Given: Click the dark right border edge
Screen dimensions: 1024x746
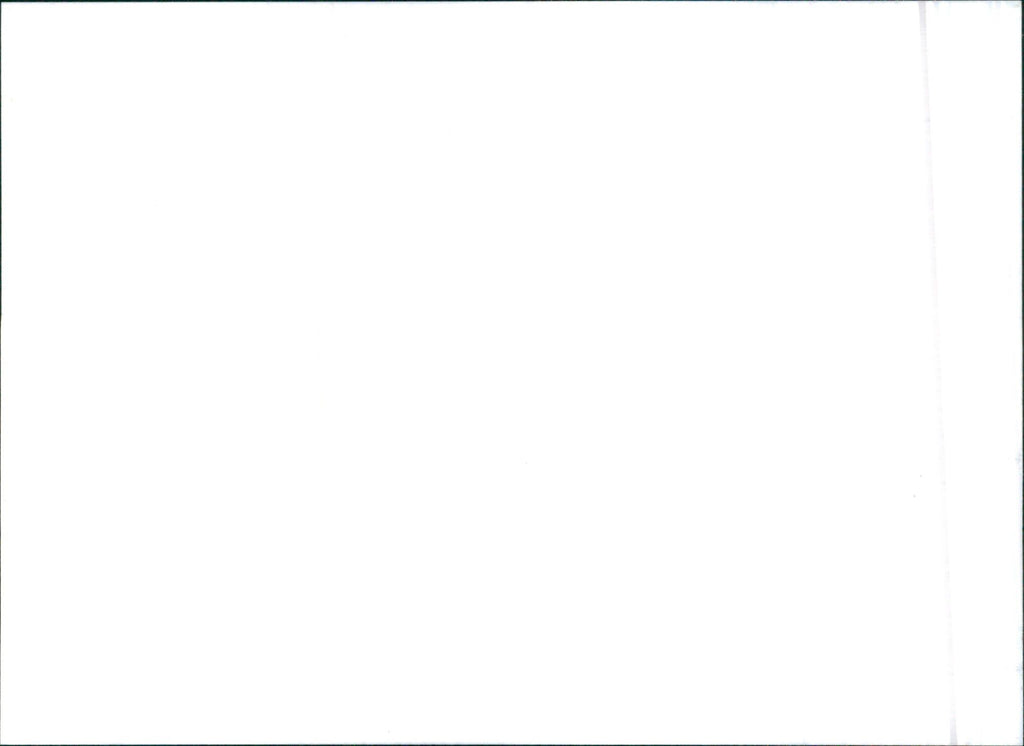Looking at the screenshot, I should pos(1022,372).
